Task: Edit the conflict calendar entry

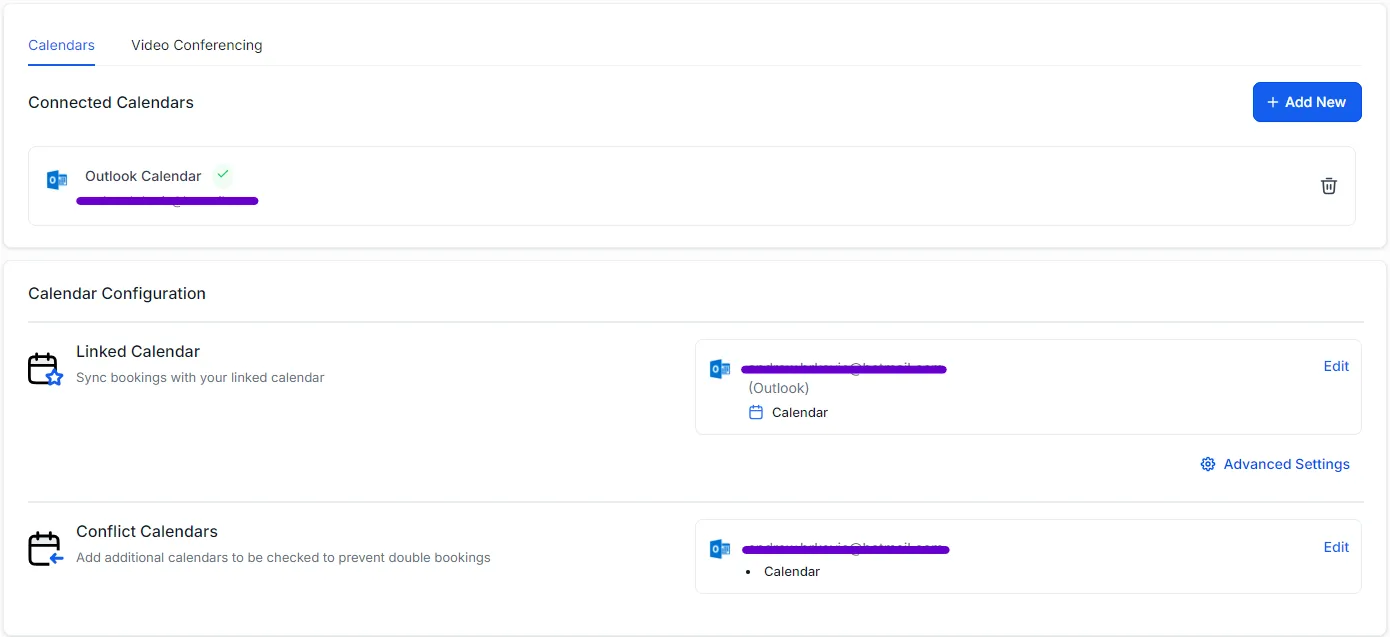Action: click(x=1336, y=547)
